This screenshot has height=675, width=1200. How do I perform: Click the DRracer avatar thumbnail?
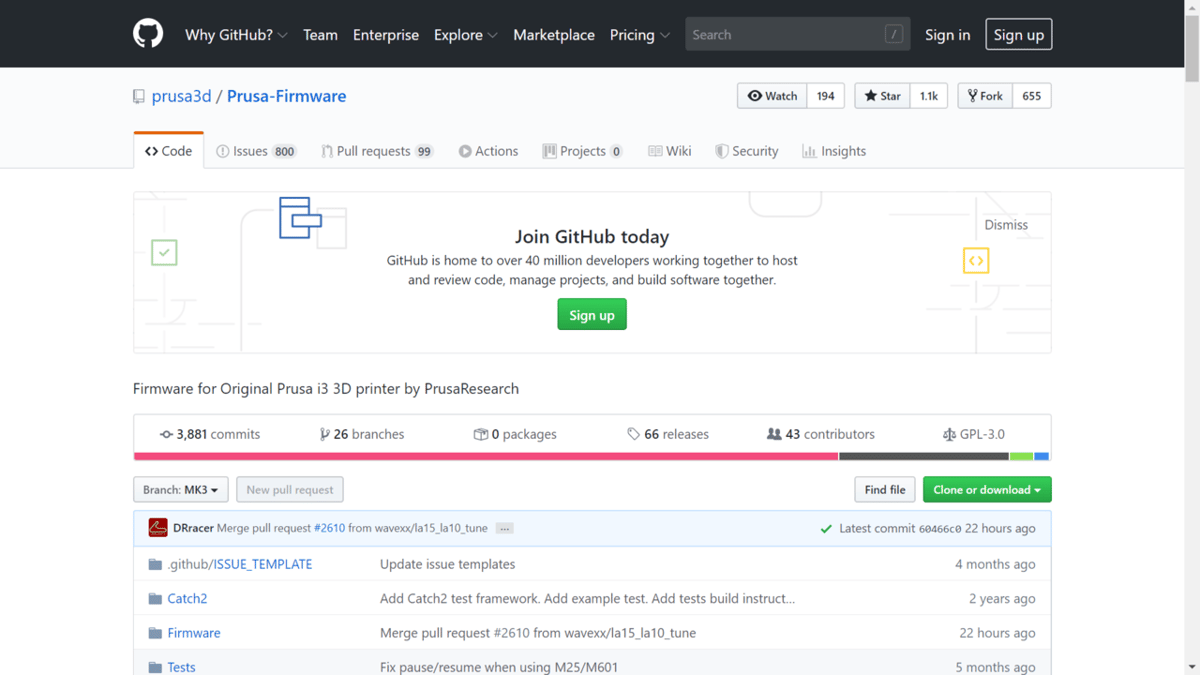click(x=158, y=528)
